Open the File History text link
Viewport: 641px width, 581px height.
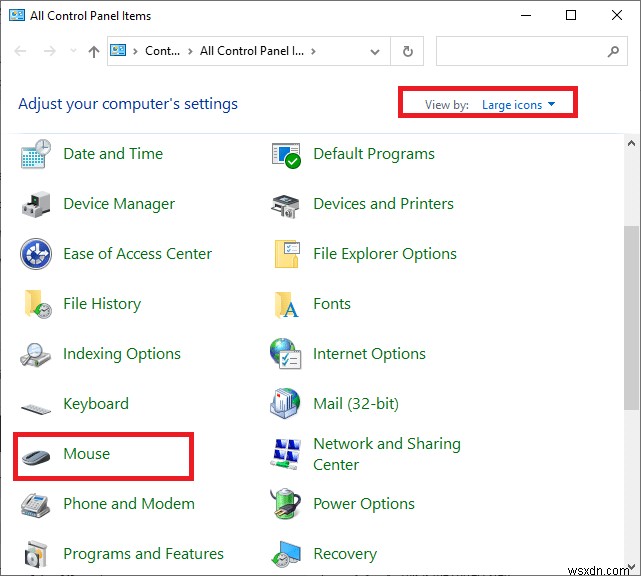tap(102, 304)
